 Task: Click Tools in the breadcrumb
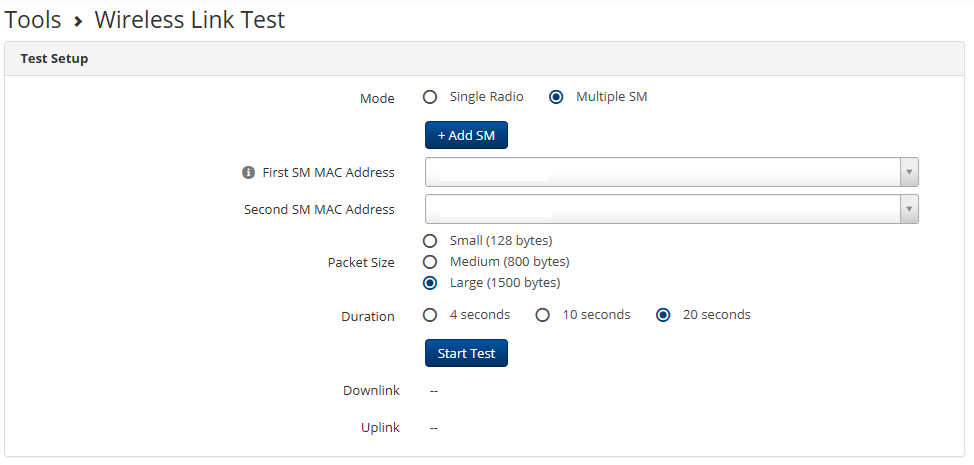(x=33, y=19)
